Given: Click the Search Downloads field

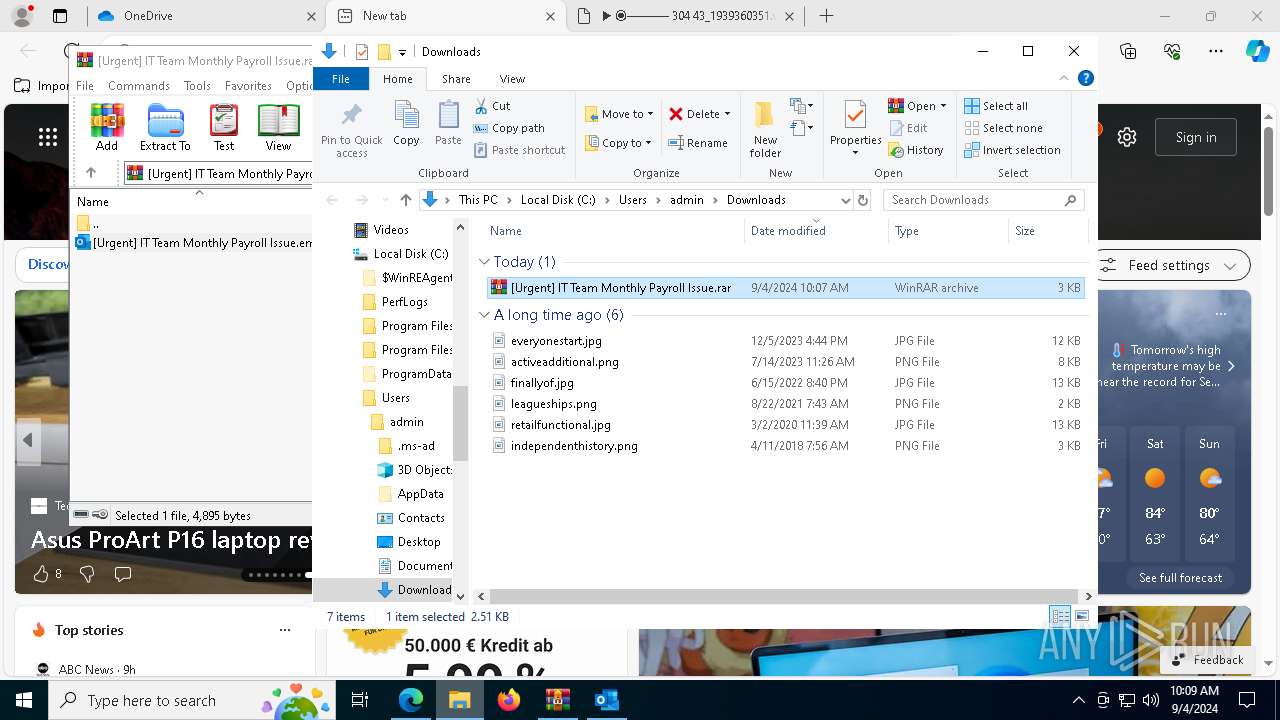Looking at the screenshot, I should point(984,200).
